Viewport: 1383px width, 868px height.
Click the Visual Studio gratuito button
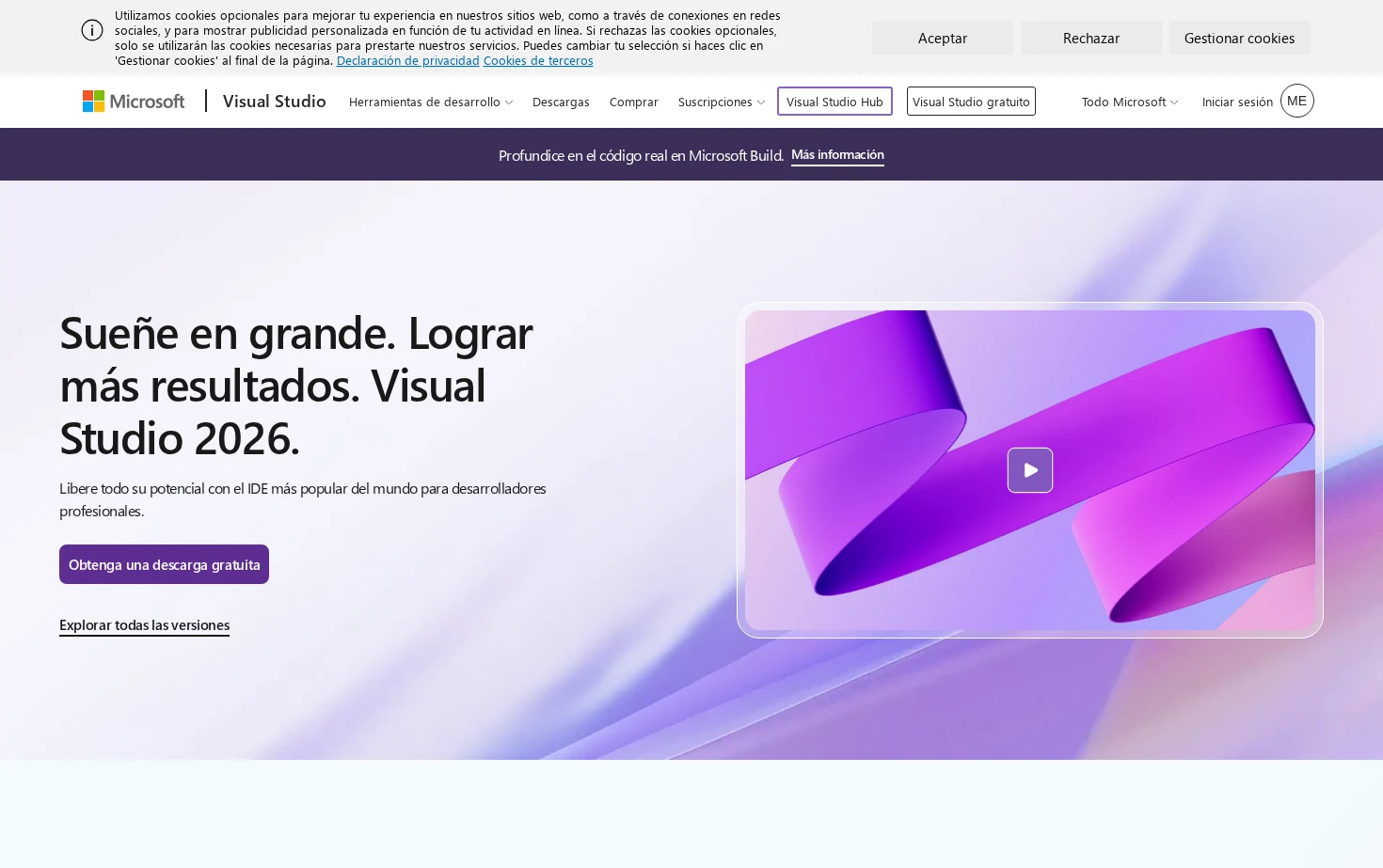[971, 102]
